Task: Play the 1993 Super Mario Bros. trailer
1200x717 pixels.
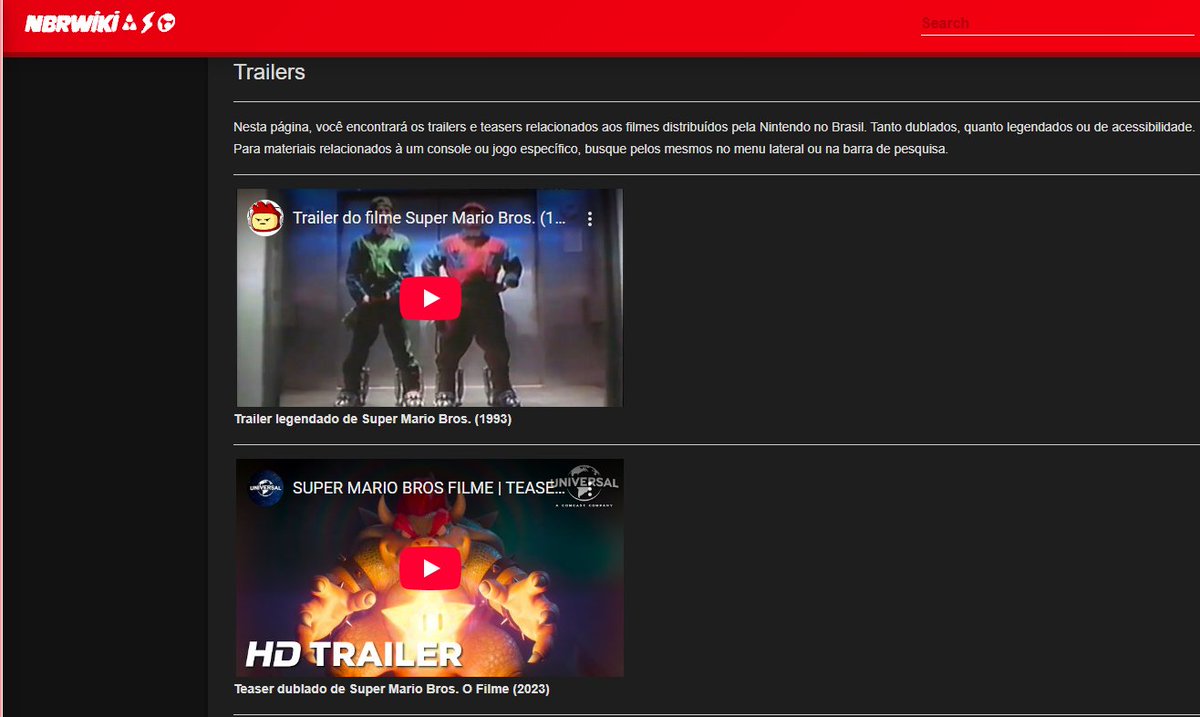Action: coord(430,298)
